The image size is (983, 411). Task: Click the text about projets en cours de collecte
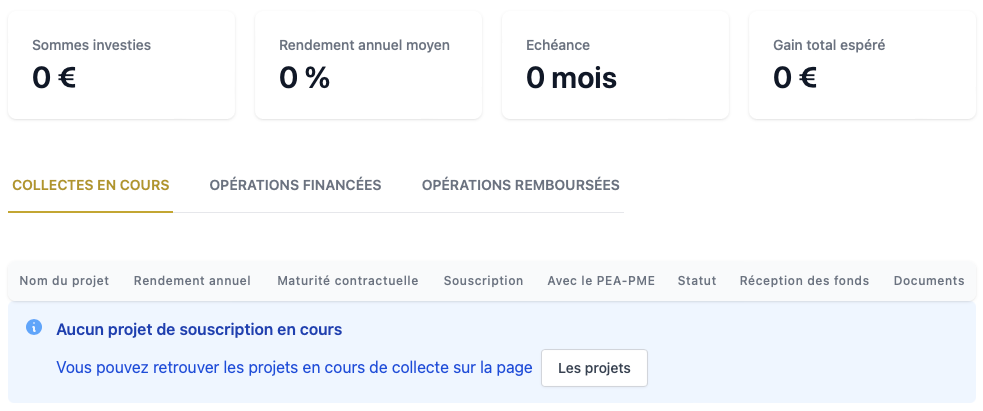coord(294,368)
